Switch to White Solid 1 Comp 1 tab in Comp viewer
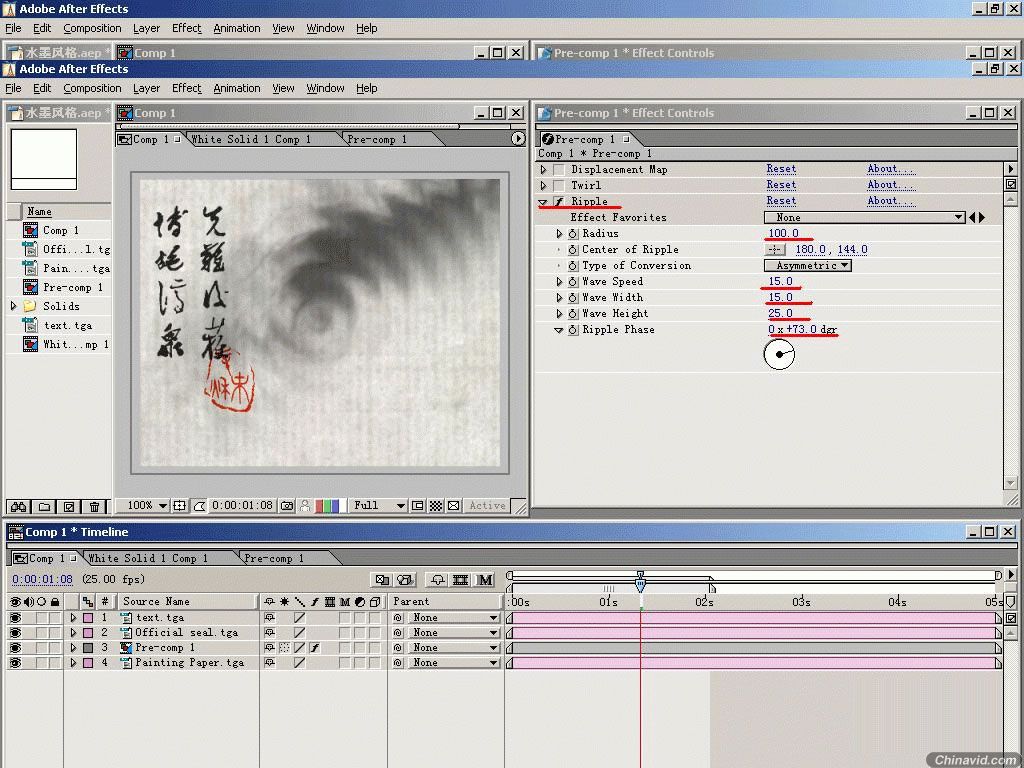 (251, 139)
